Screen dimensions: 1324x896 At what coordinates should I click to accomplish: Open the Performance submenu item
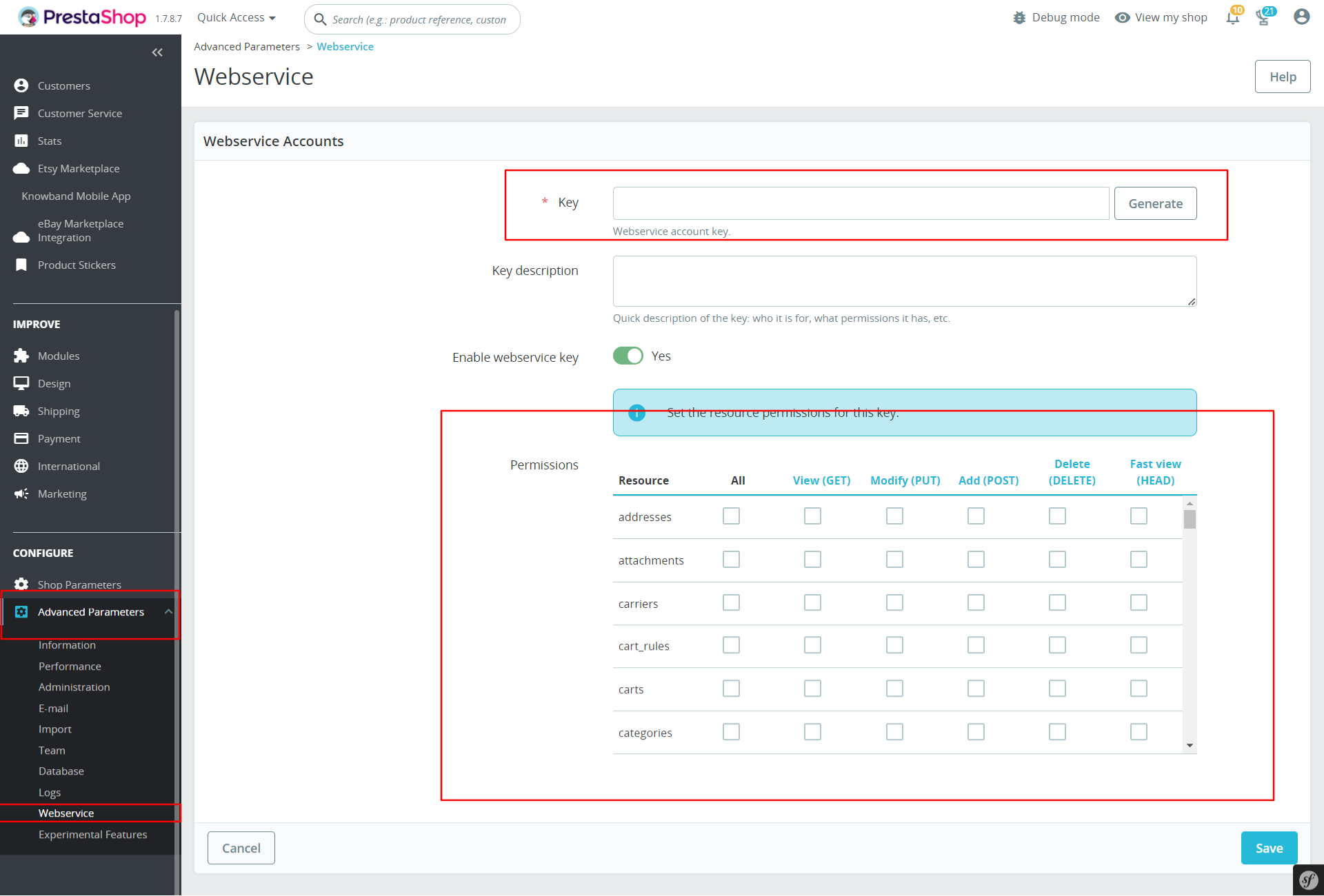click(70, 666)
